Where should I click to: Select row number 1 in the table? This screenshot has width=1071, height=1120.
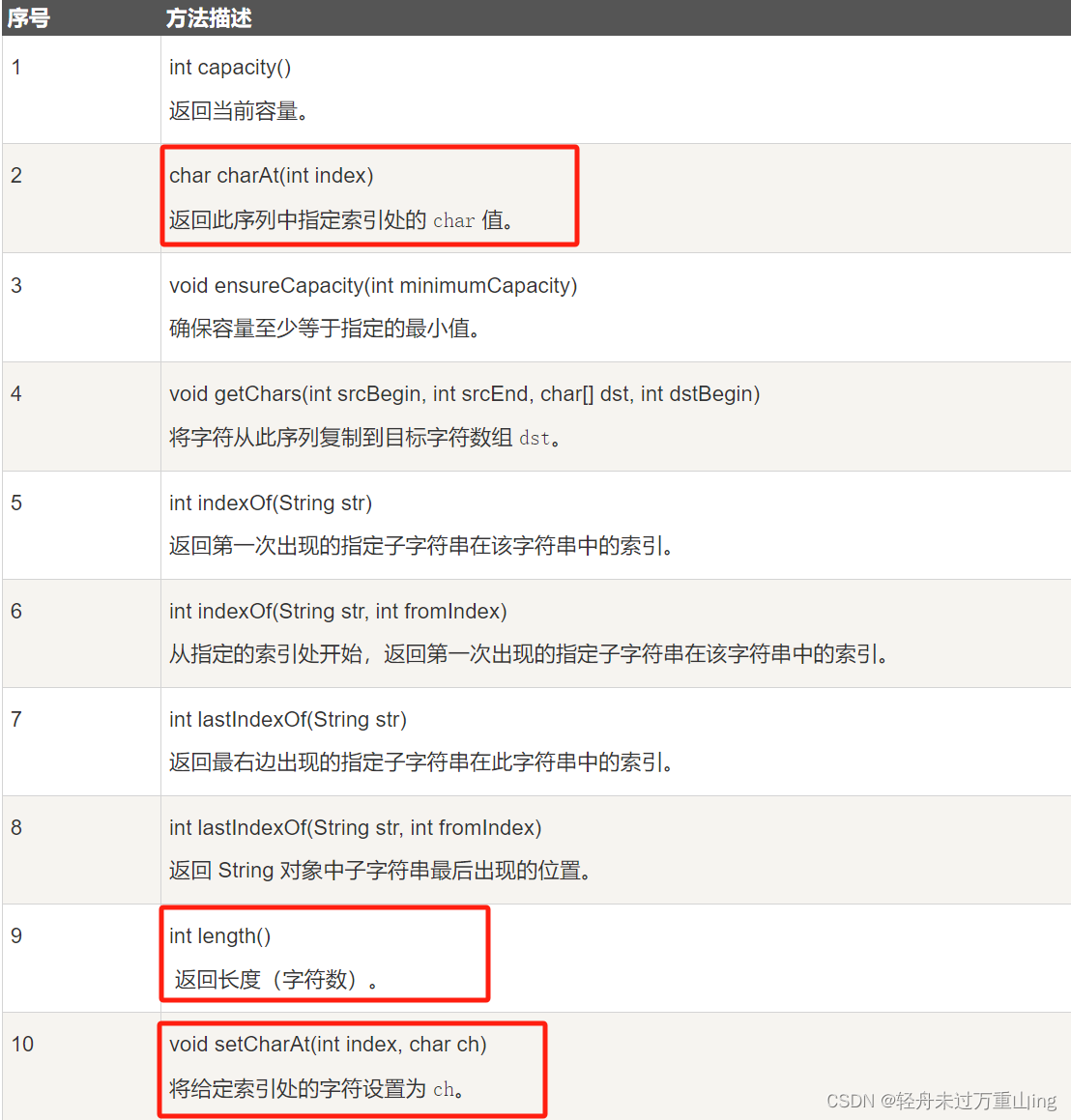coord(15,67)
